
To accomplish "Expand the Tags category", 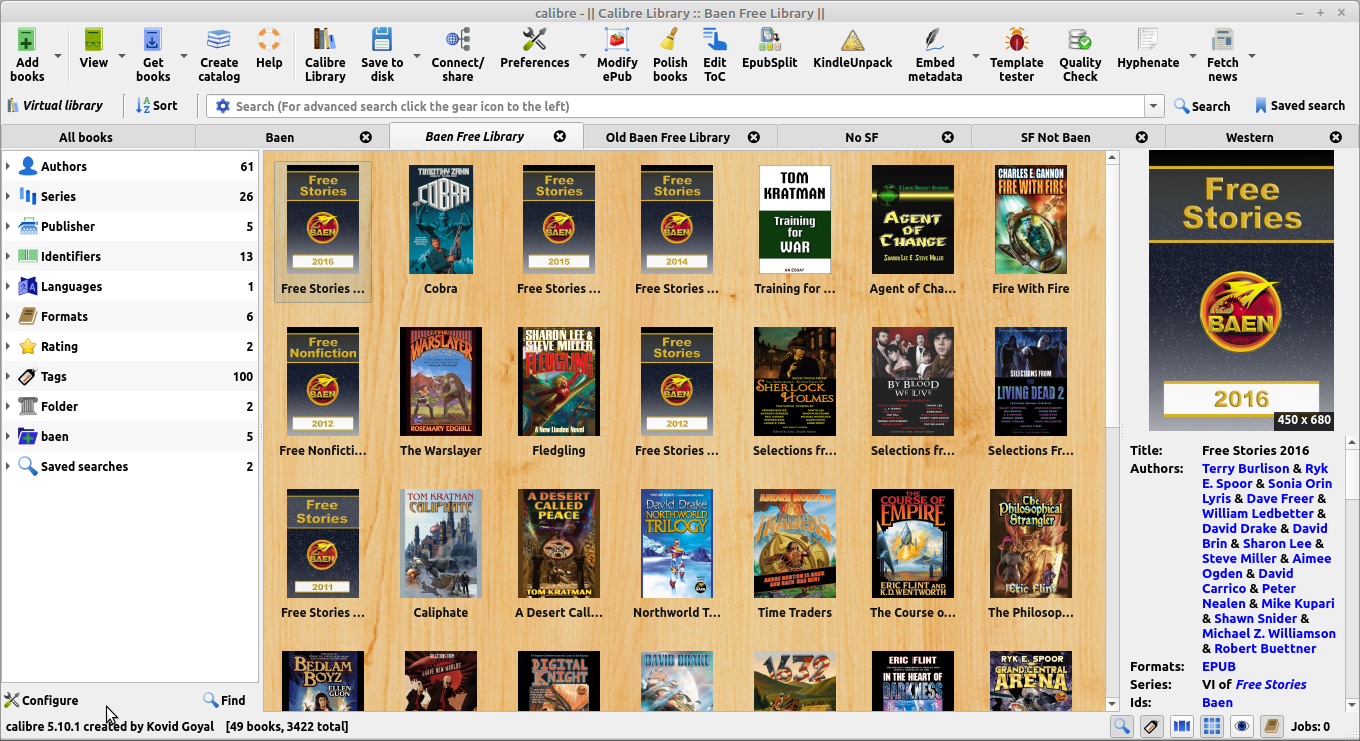I will click(x=8, y=376).
